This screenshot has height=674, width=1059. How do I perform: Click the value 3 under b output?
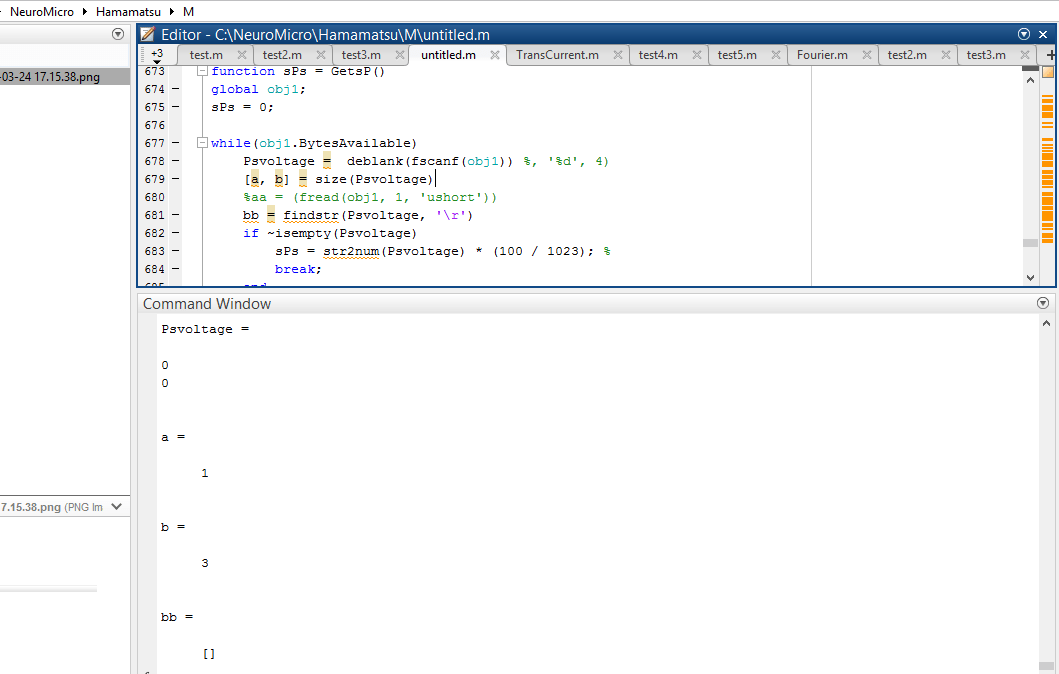tap(205, 563)
